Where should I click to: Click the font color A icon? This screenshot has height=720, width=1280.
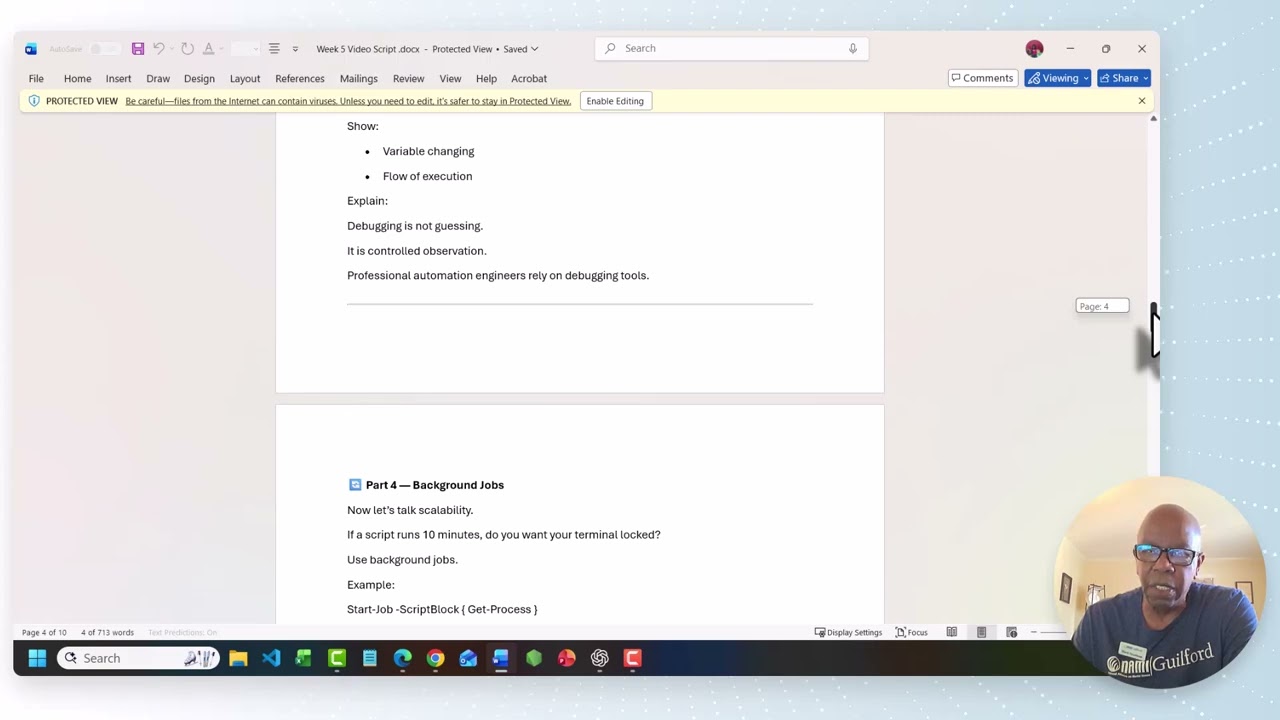208,49
